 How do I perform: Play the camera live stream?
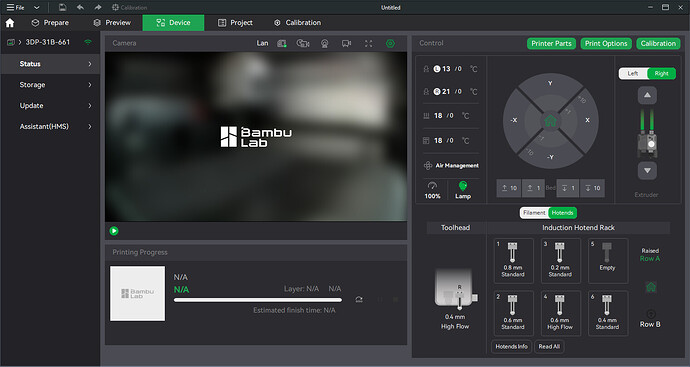114,231
